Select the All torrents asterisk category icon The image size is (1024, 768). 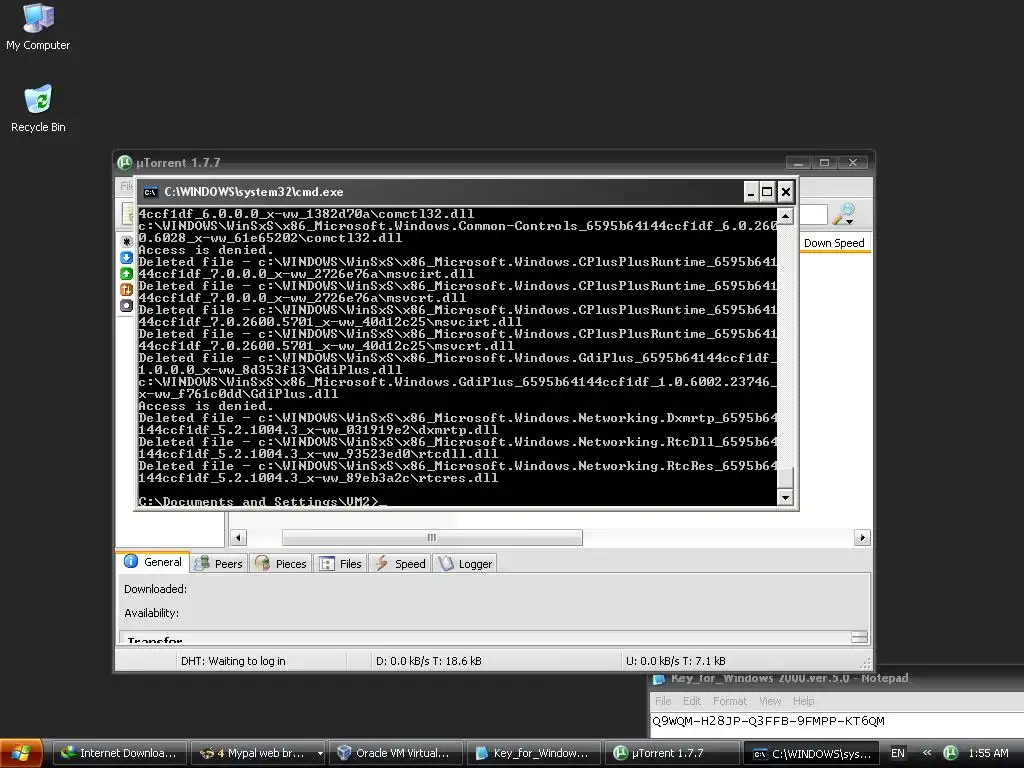pyautogui.click(x=127, y=242)
